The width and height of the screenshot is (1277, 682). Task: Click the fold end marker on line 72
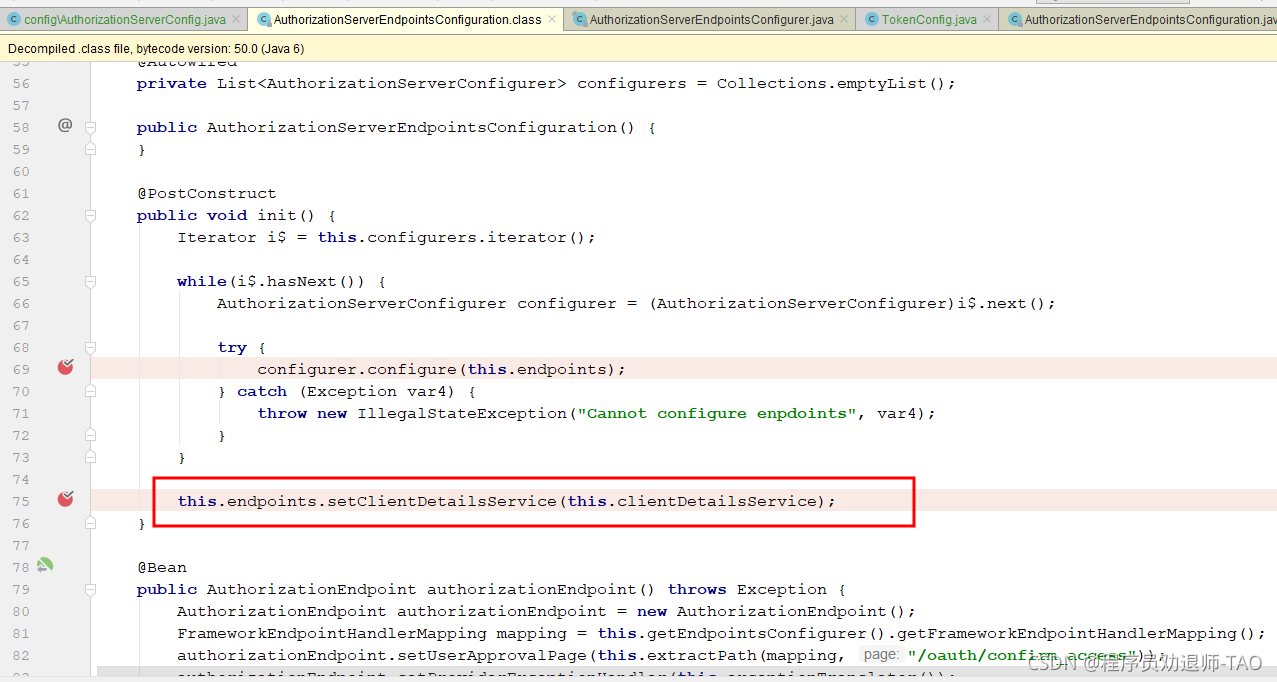click(91, 435)
